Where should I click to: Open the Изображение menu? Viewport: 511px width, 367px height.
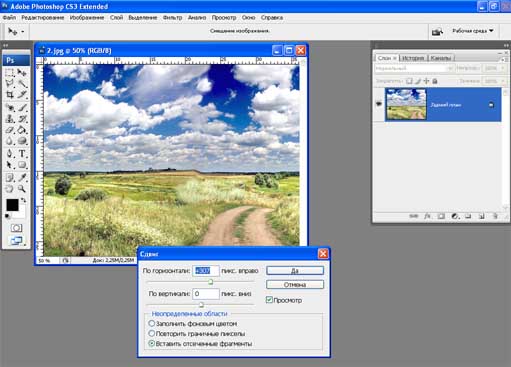87,17
